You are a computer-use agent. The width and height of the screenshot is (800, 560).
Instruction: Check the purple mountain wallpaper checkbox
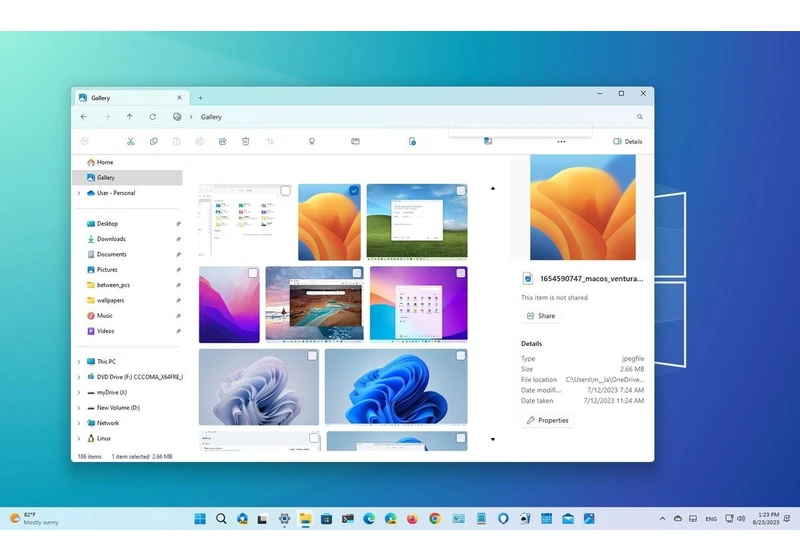click(253, 273)
